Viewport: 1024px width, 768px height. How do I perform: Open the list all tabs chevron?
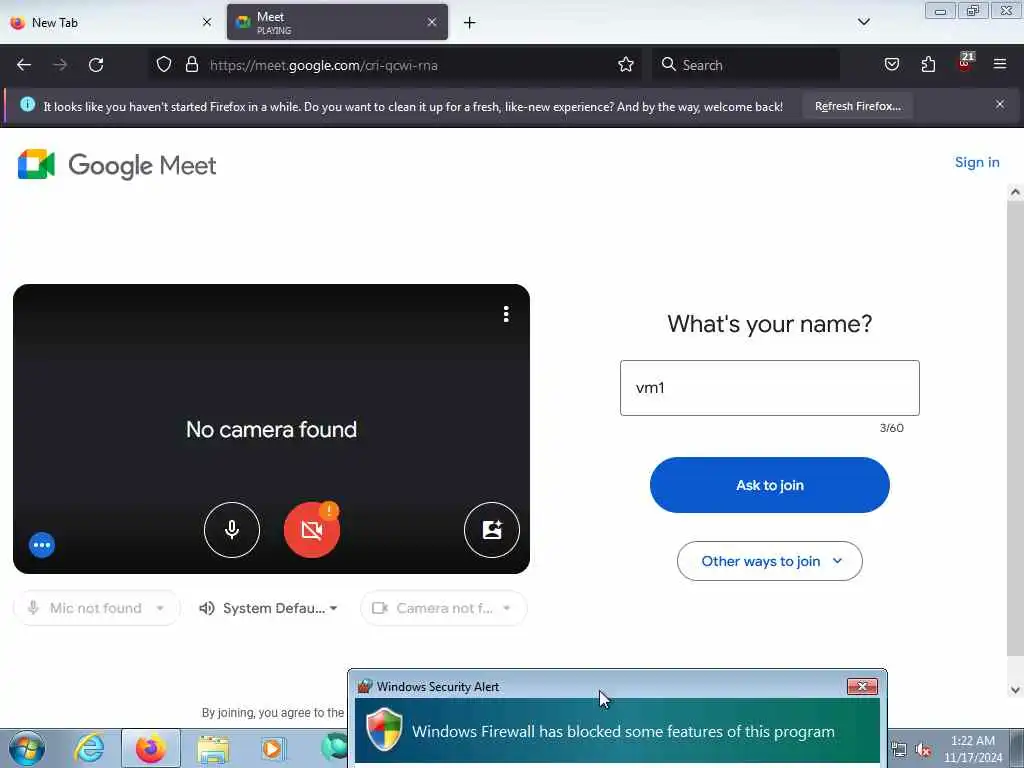(863, 22)
